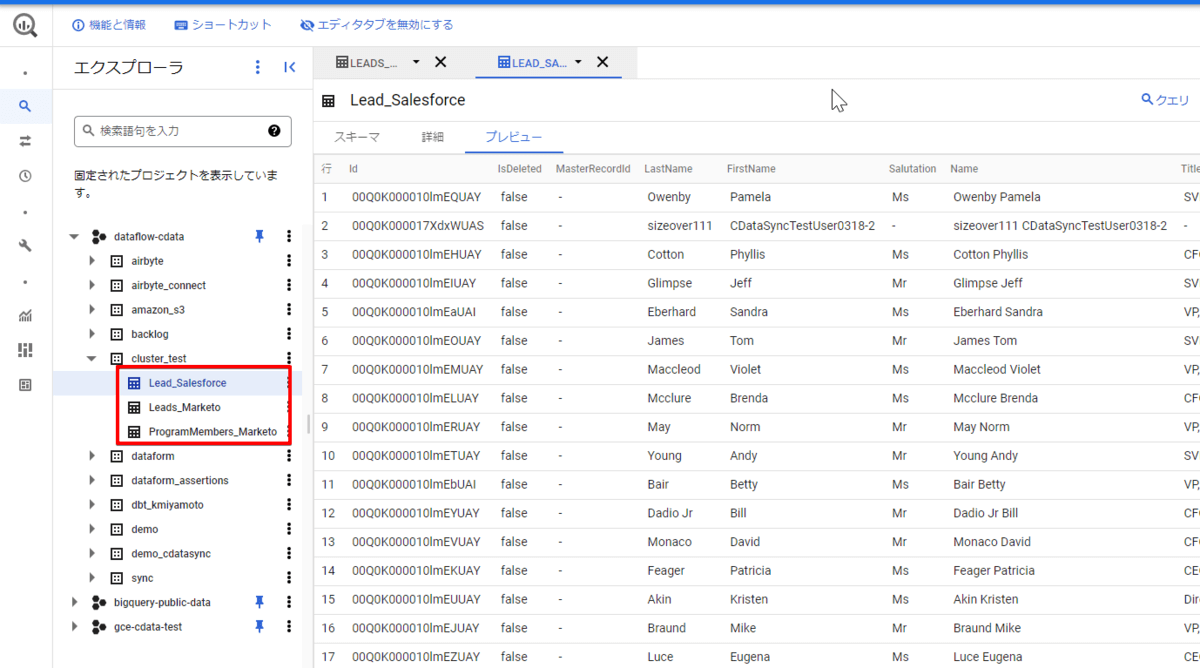The height and width of the screenshot is (668, 1200).
Task: Toggle pin on bigquery-public-data project
Action: 259,602
